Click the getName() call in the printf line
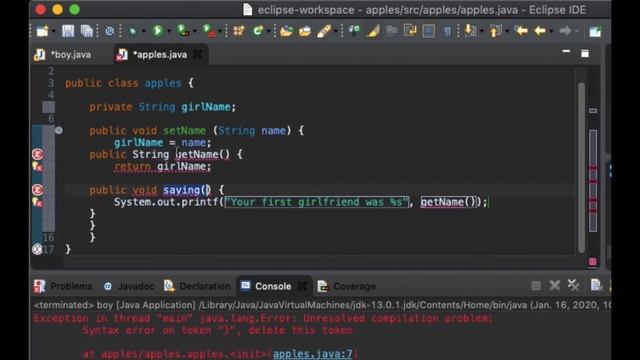Viewport: 640px width, 360px height. [x=448, y=202]
